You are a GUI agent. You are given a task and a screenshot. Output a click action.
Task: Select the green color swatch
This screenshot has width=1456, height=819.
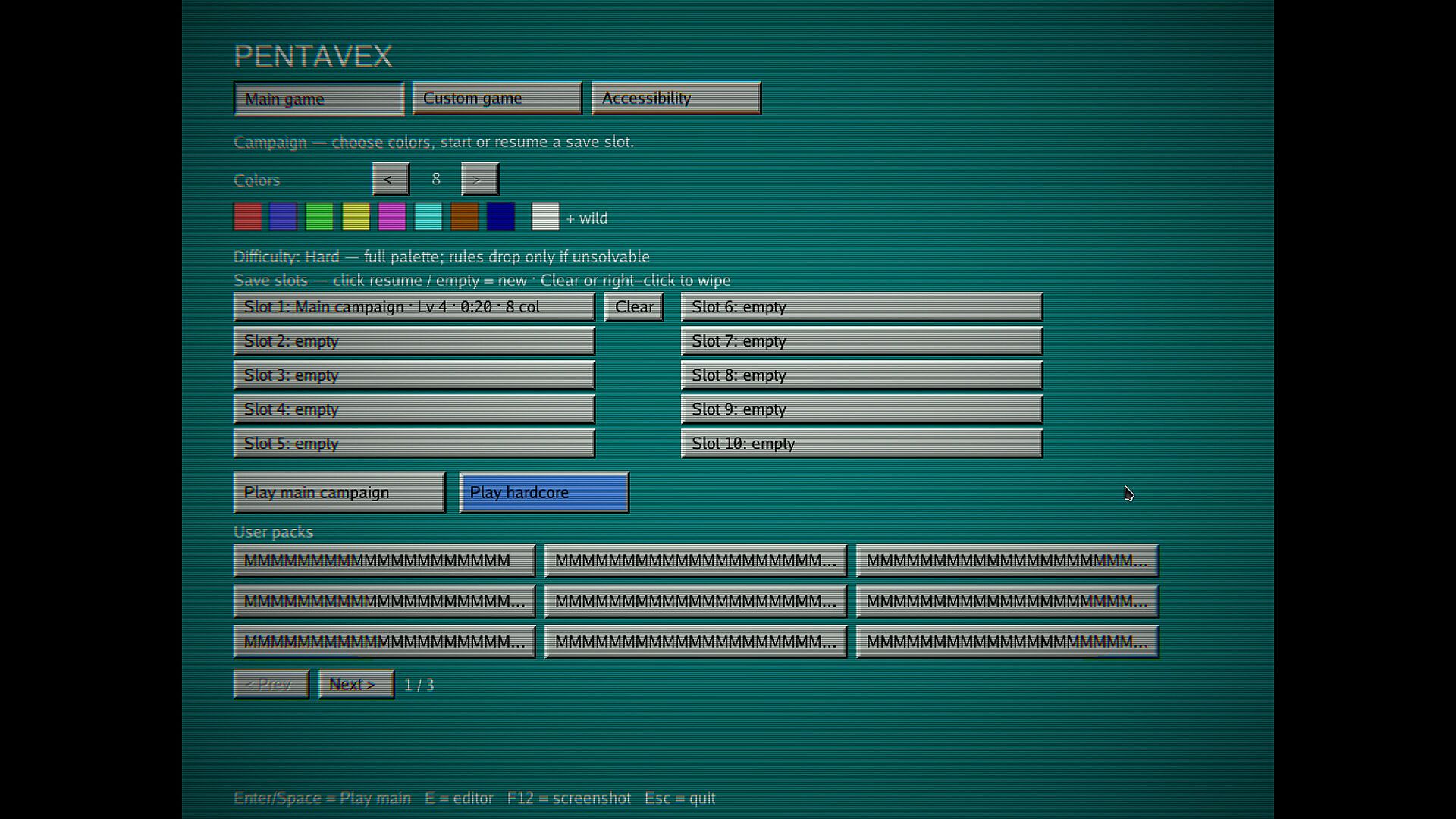pos(319,217)
